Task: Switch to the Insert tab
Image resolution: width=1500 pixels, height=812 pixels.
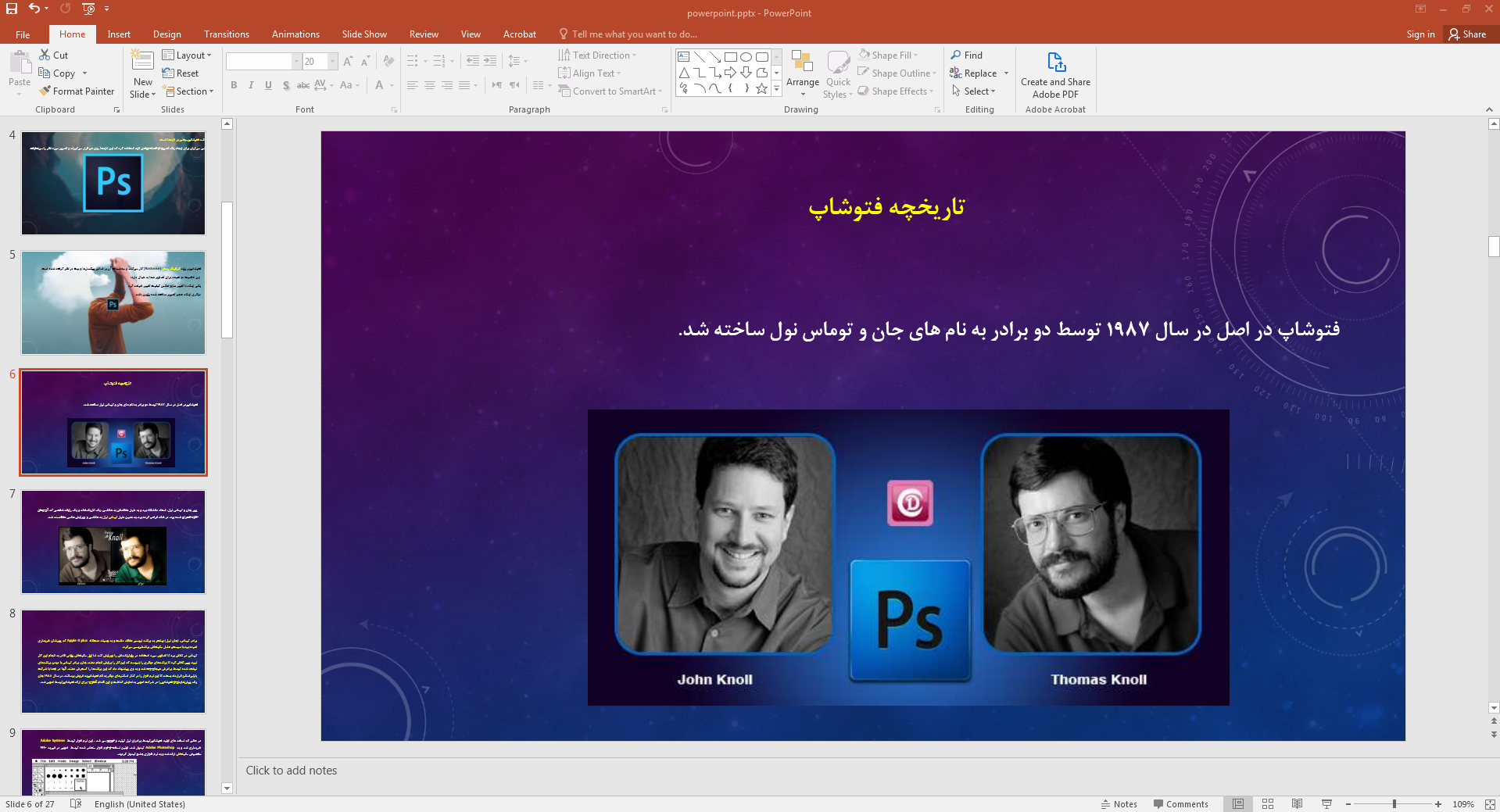Action: [x=119, y=34]
